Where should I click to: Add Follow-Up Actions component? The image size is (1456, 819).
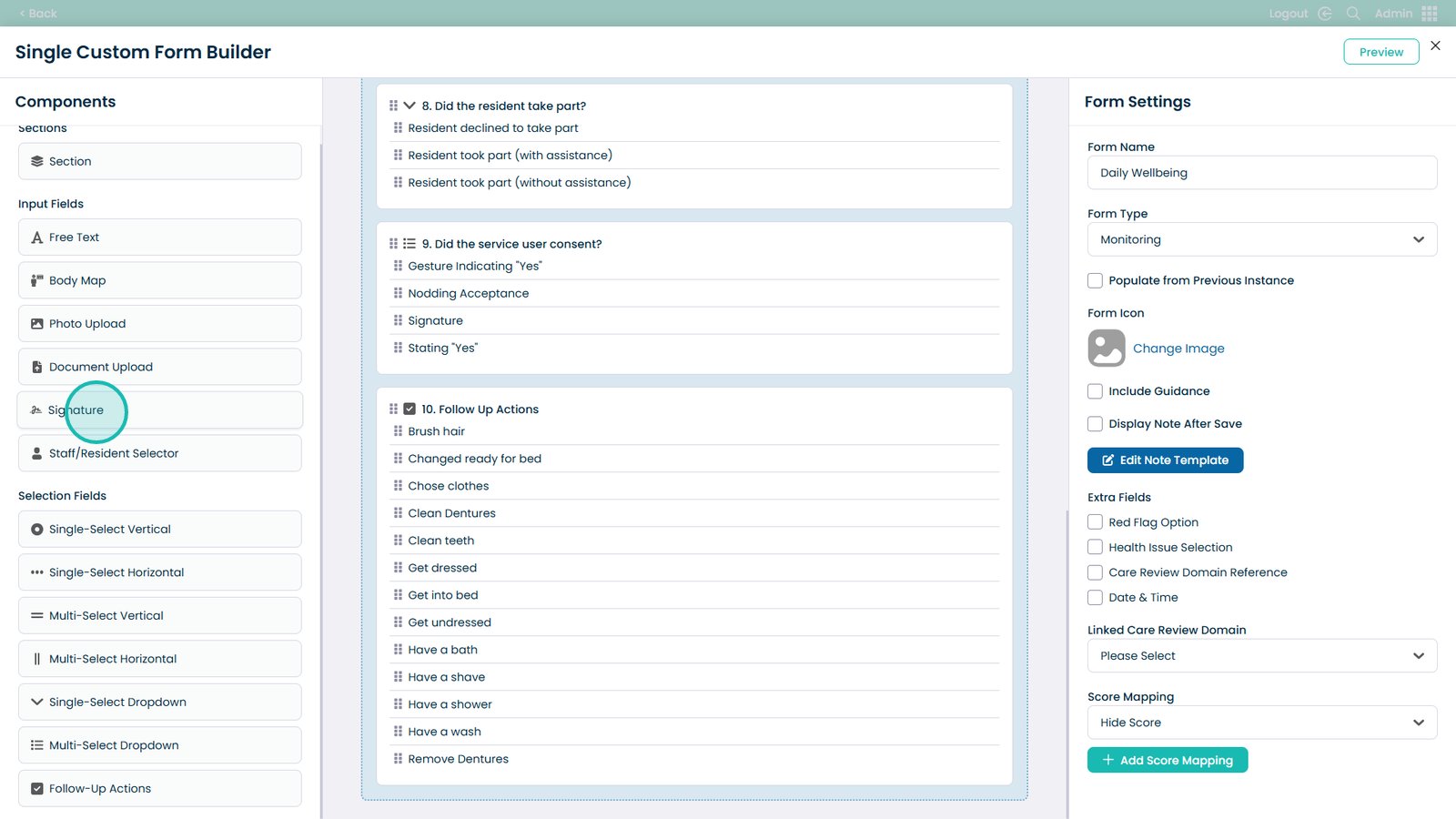tap(160, 788)
